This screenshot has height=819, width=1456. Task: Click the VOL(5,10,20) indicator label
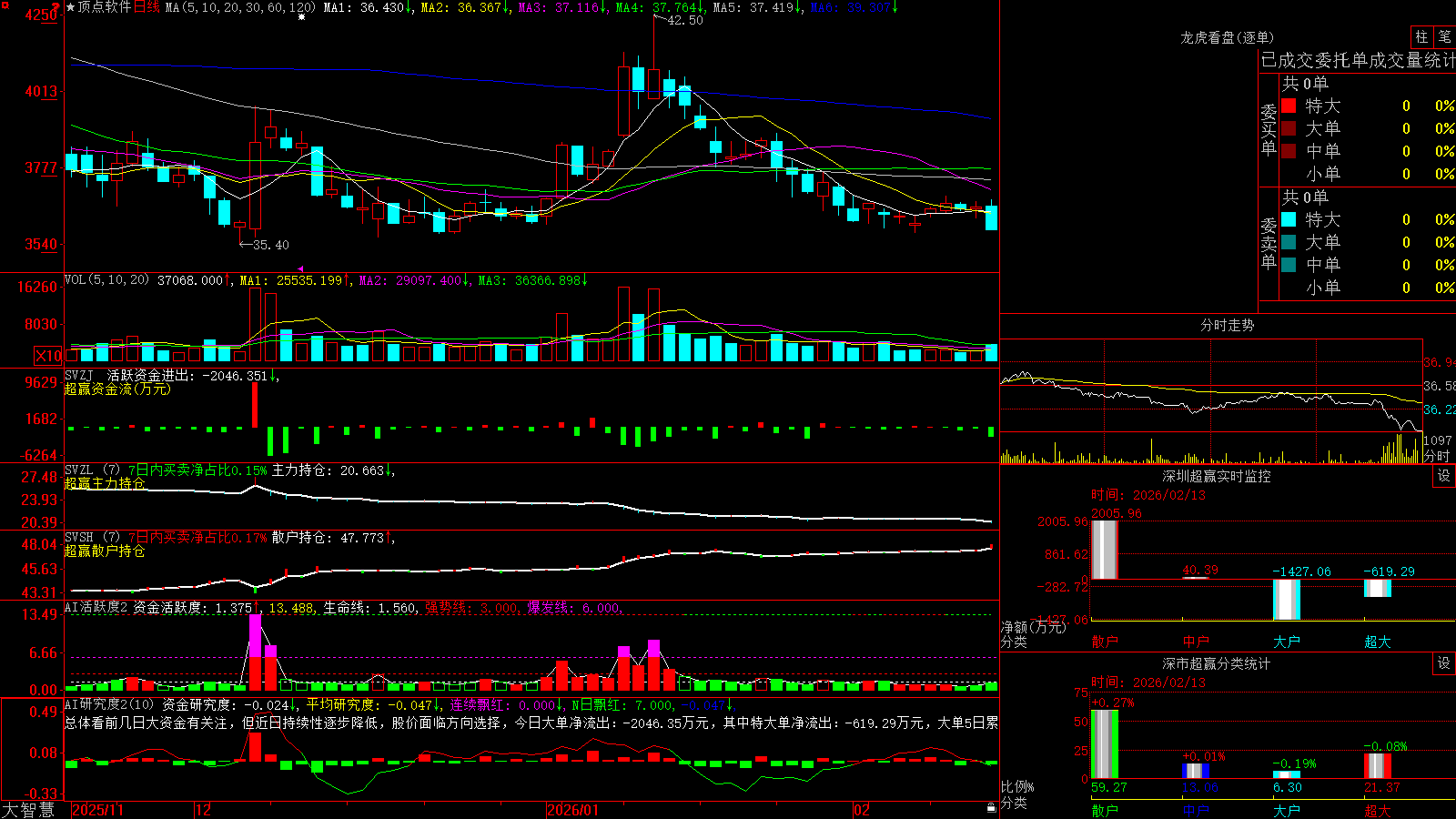coord(106,280)
